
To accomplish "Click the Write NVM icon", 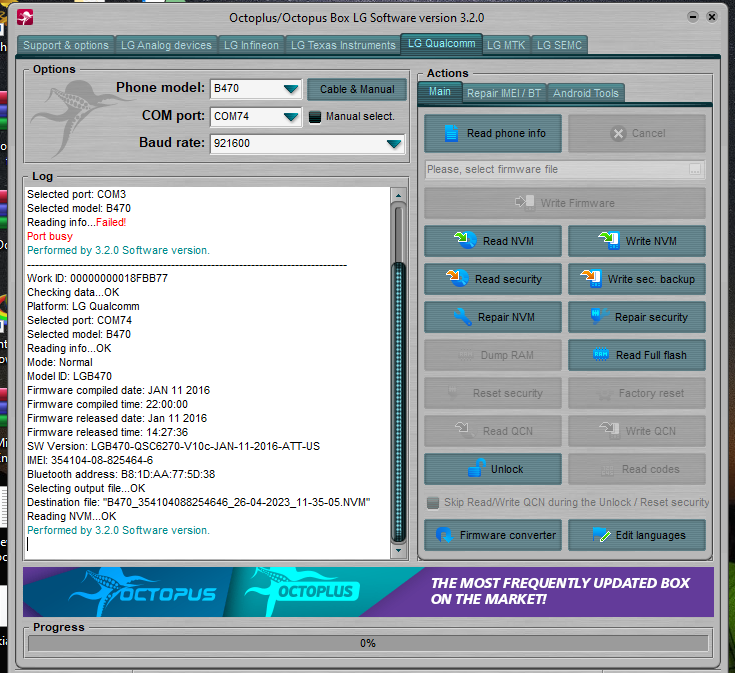I will pos(608,241).
